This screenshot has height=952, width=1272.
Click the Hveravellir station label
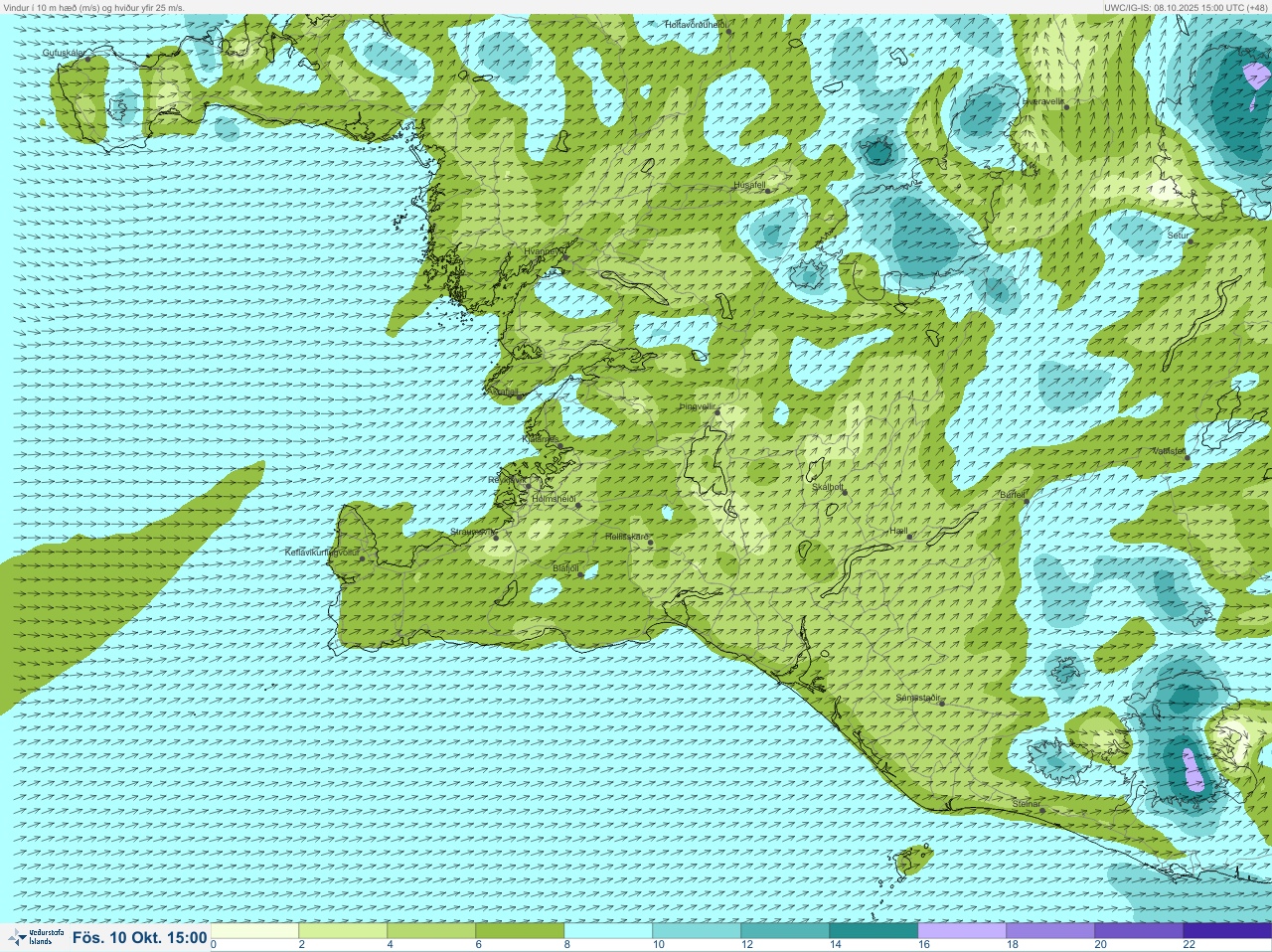pyautogui.click(x=1042, y=101)
